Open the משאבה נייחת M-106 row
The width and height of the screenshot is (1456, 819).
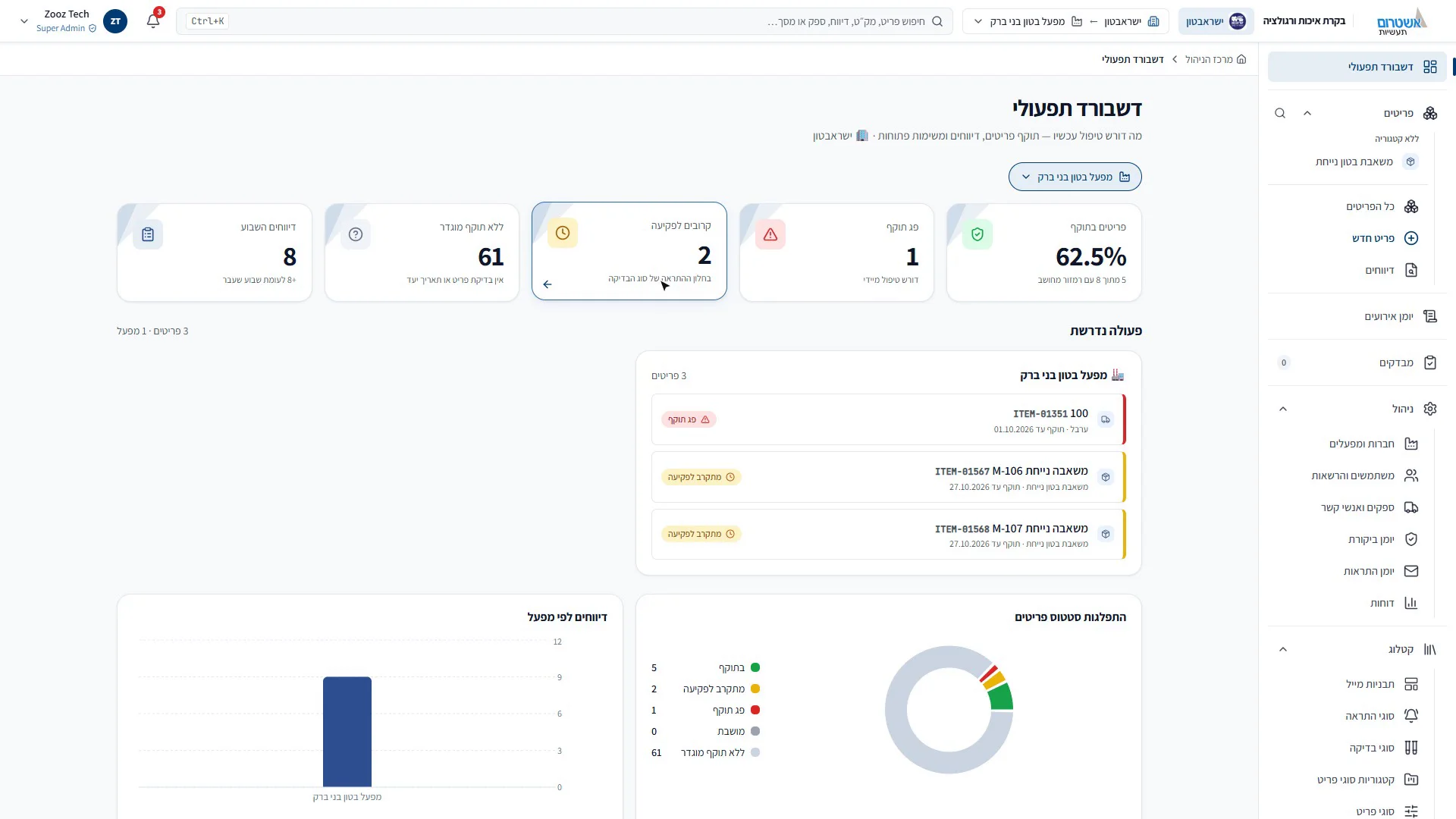tap(889, 477)
